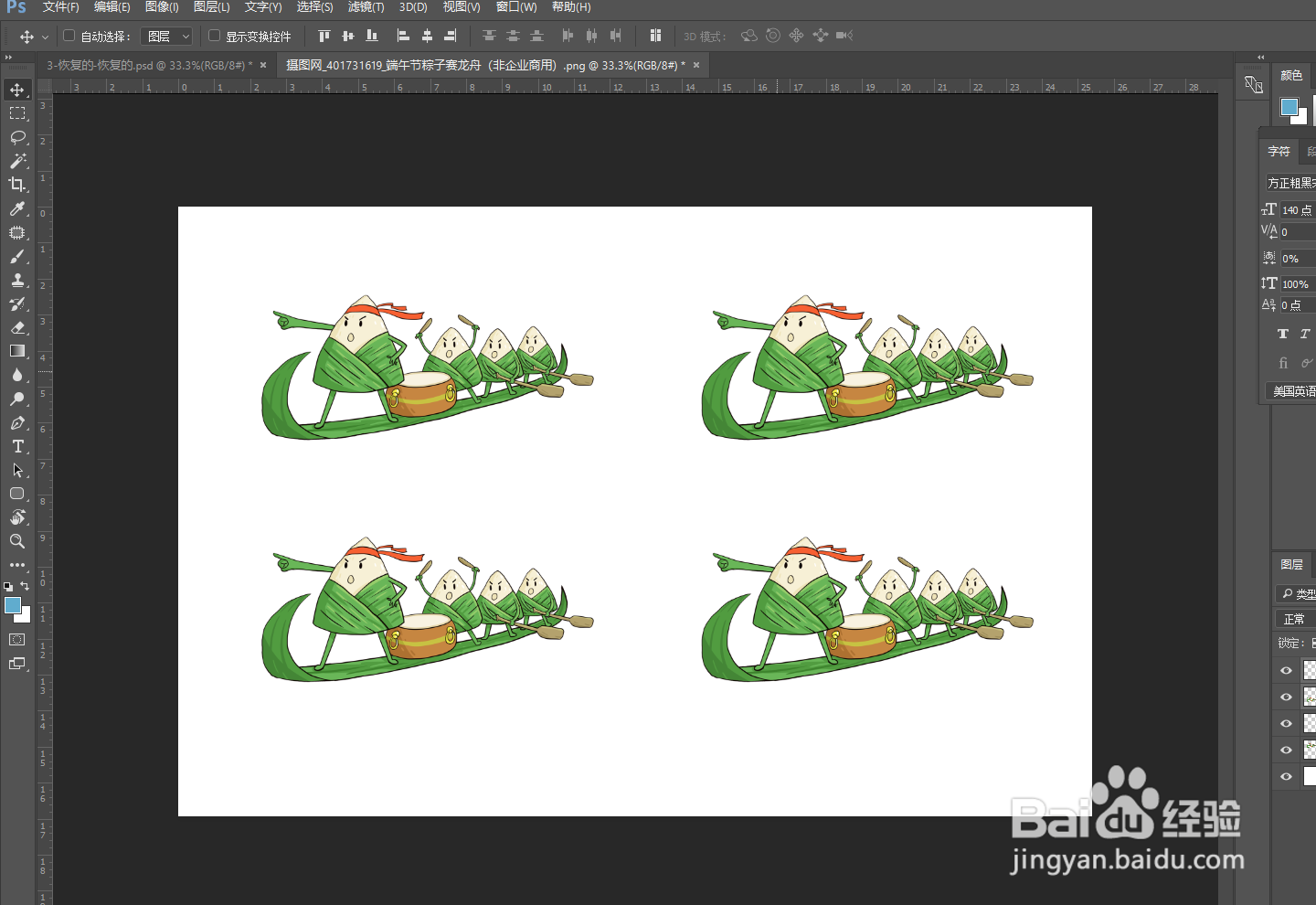
Task: Select the Clone Stamp tool
Action: click(16, 280)
